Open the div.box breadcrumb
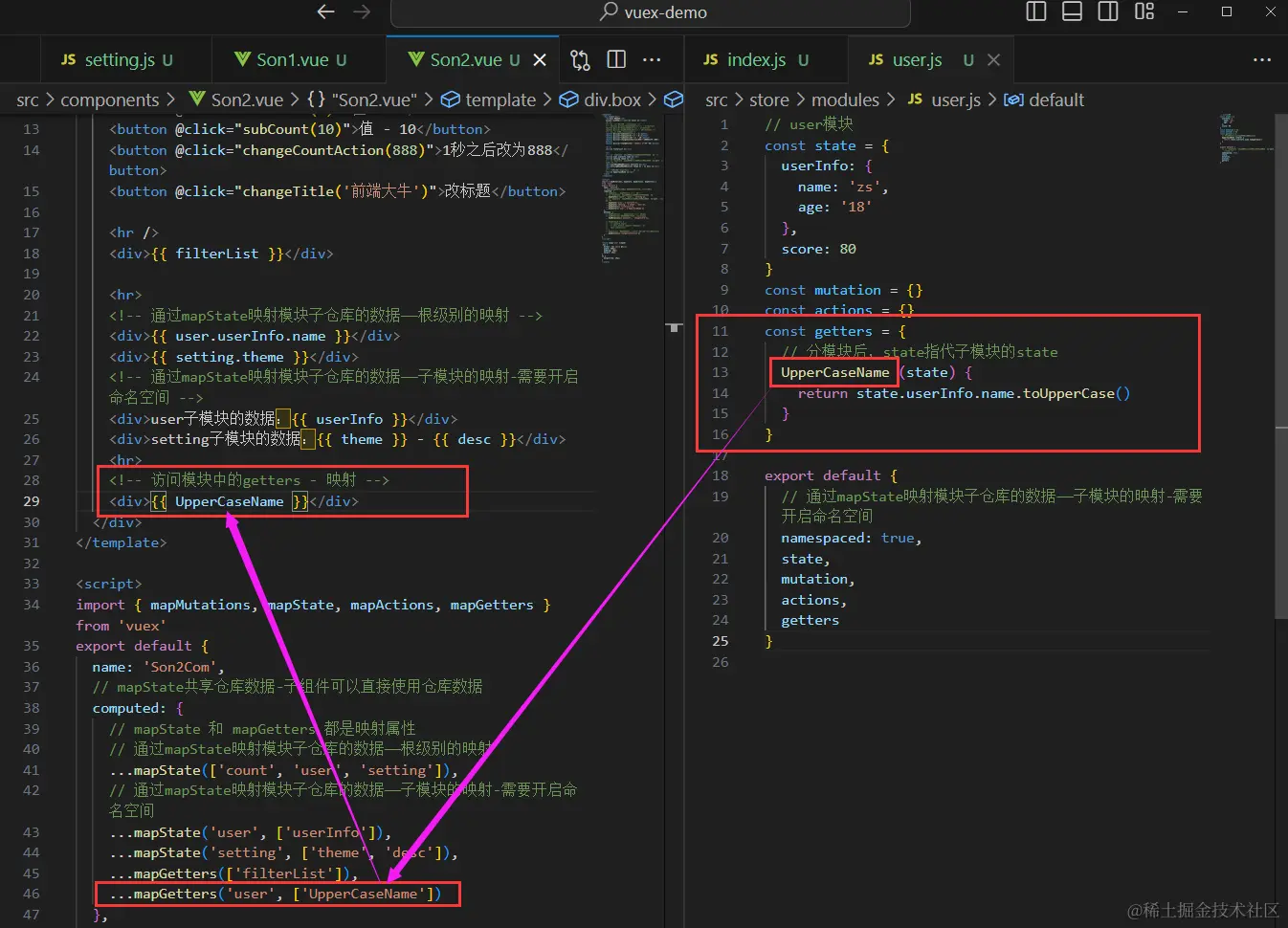The height and width of the screenshot is (928, 1288). pyautogui.click(x=601, y=99)
